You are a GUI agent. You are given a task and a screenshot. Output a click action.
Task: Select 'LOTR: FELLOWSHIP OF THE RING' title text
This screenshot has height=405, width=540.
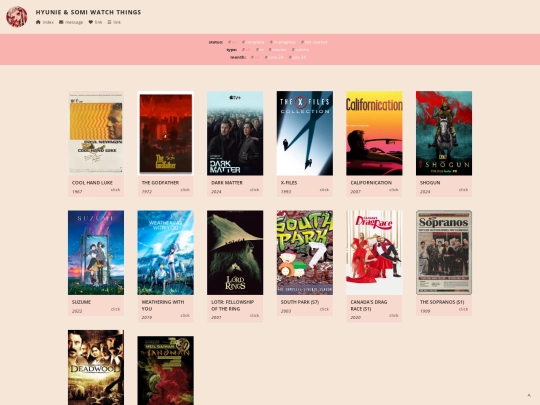click(x=232, y=305)
